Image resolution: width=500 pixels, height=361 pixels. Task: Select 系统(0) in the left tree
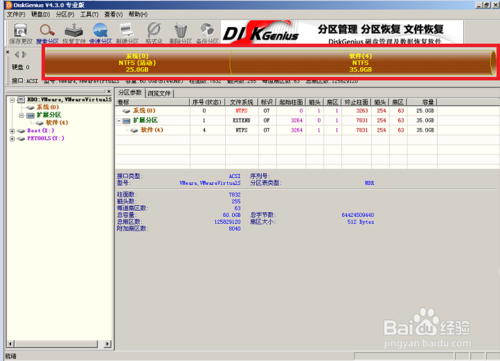[x=48, y=107]
